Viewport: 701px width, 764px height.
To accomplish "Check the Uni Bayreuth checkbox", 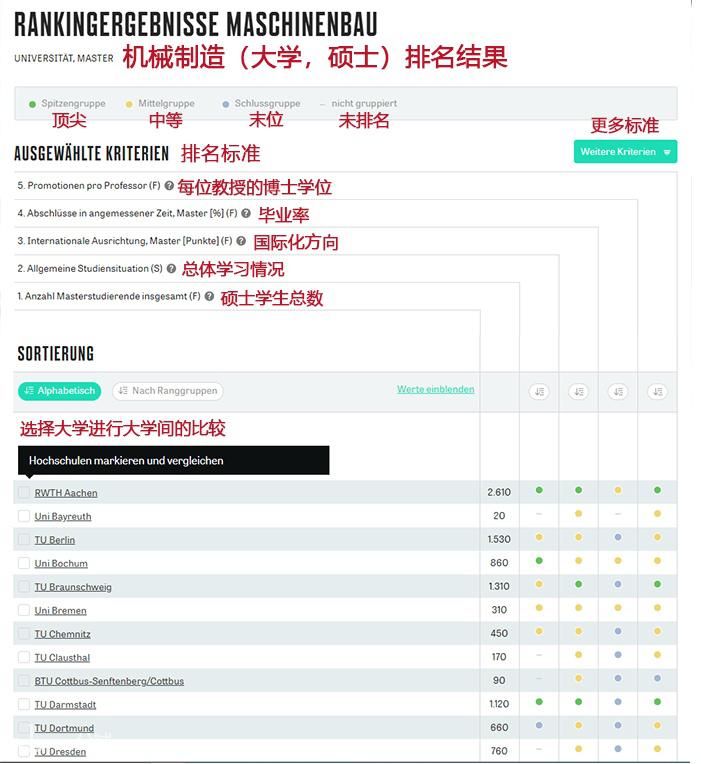I will 24,516.
